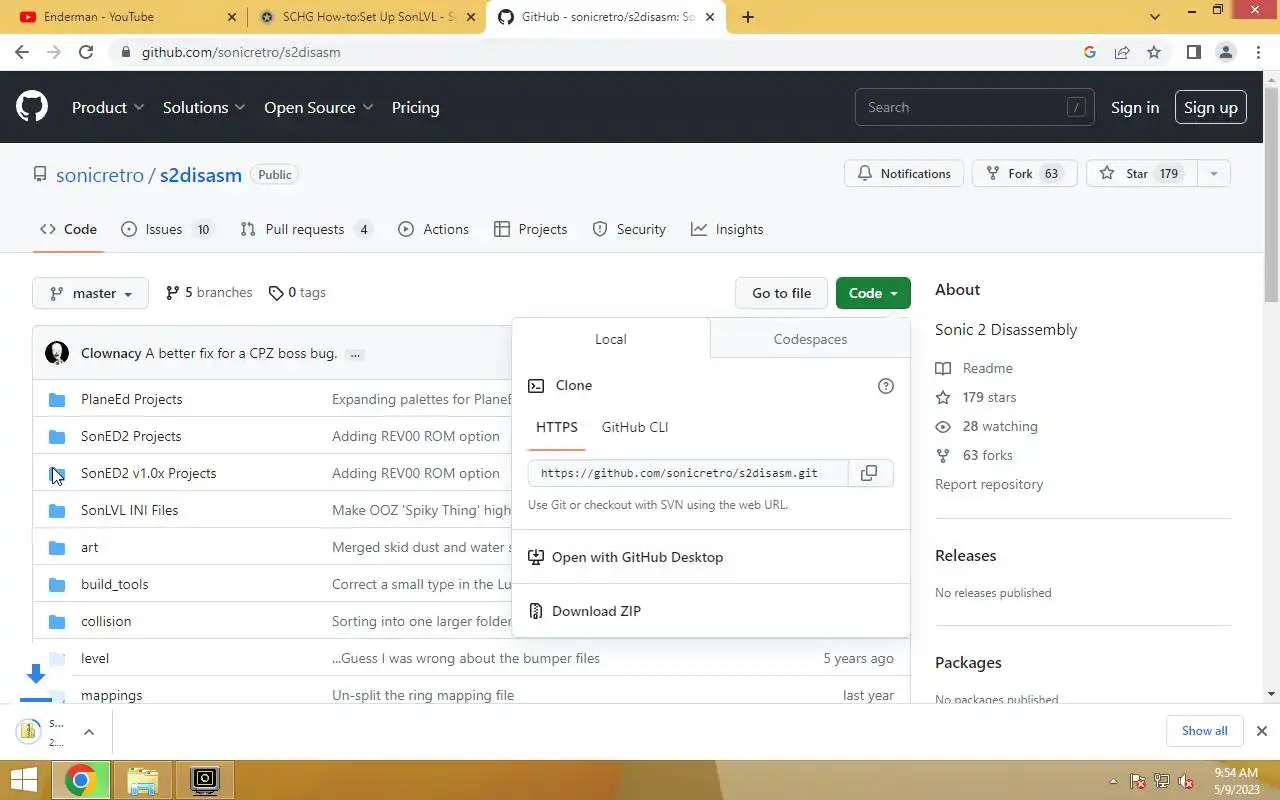Open the Insights tab
This screenshot has width=1280, height=800.
[727, 229]
